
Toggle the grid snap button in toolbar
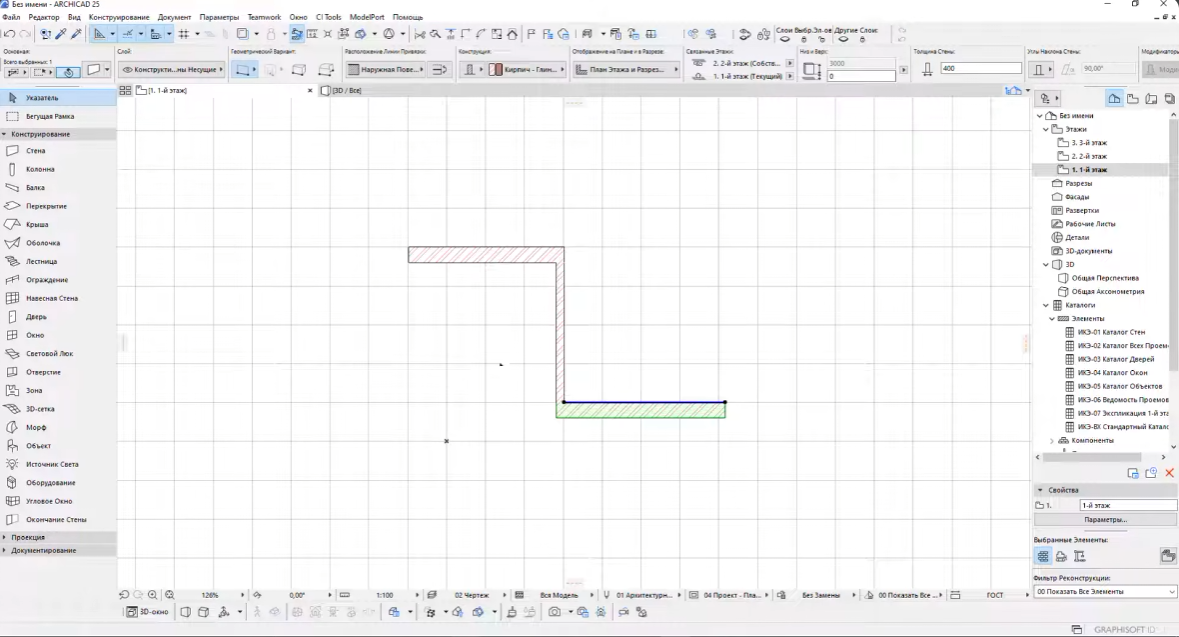pyautogui.click(x=183, y=34)
